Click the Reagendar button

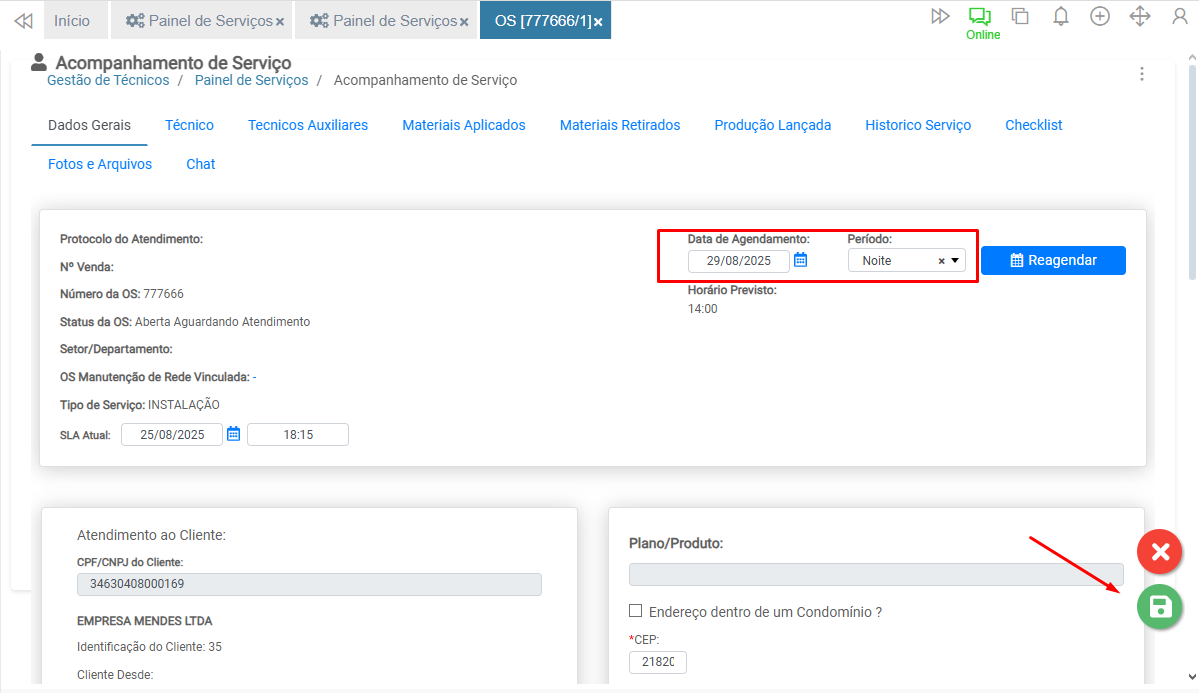coord(1053,260)
